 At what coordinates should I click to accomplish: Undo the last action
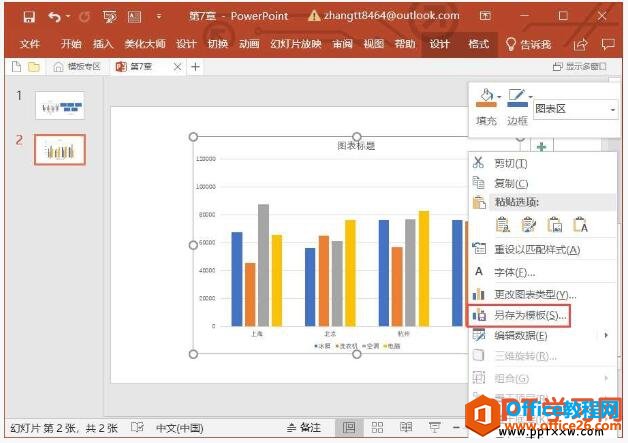pos(54,17)
